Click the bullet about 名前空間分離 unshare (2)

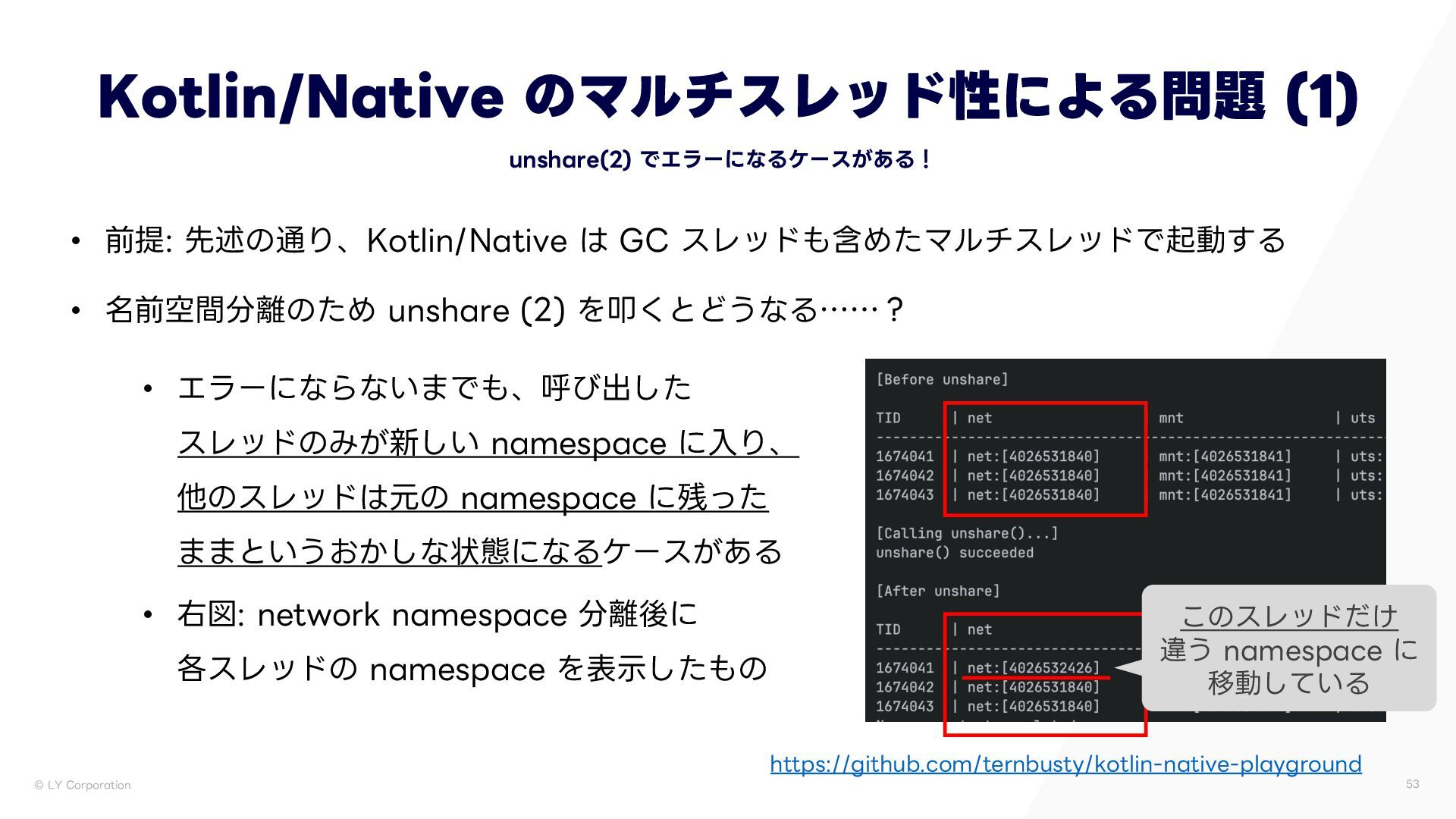[x=504, y=310]
